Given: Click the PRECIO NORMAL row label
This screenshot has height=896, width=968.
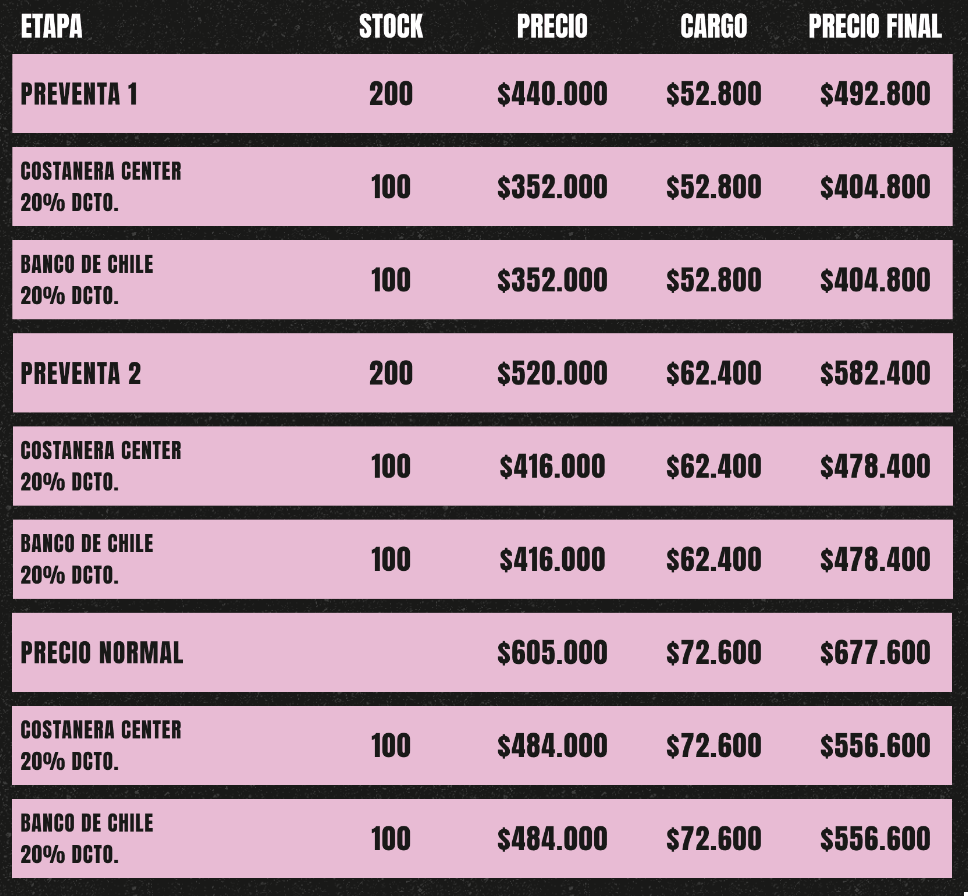Looking at the screenshot, I should 102,653.
